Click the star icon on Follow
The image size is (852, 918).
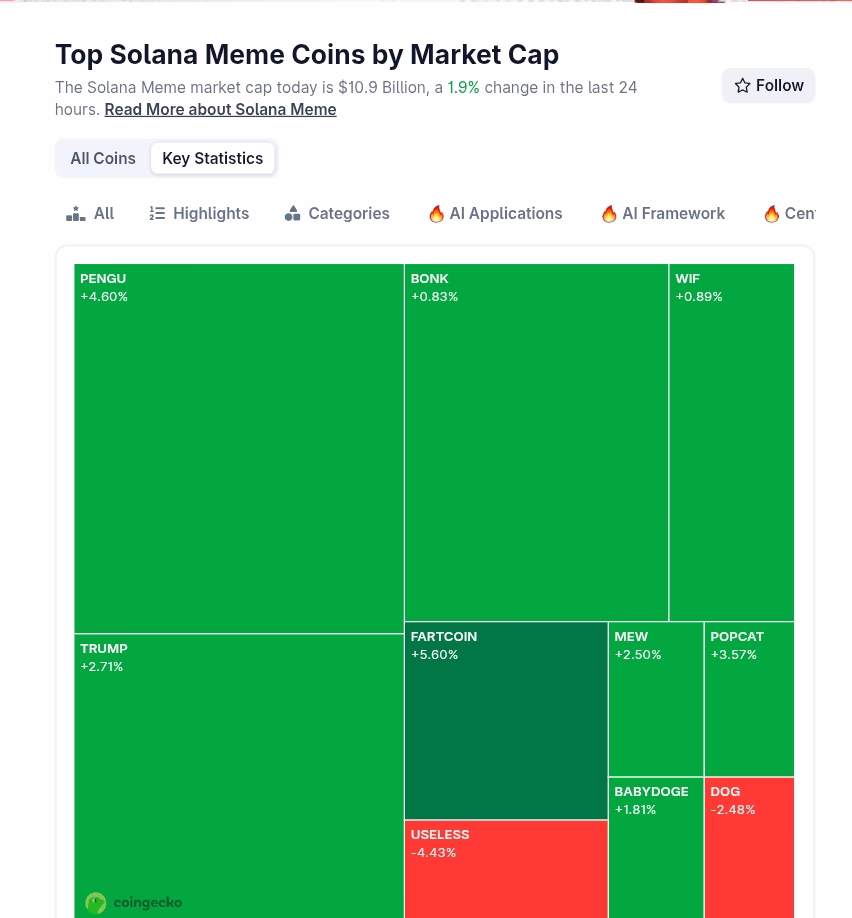(x=742, y=86)
